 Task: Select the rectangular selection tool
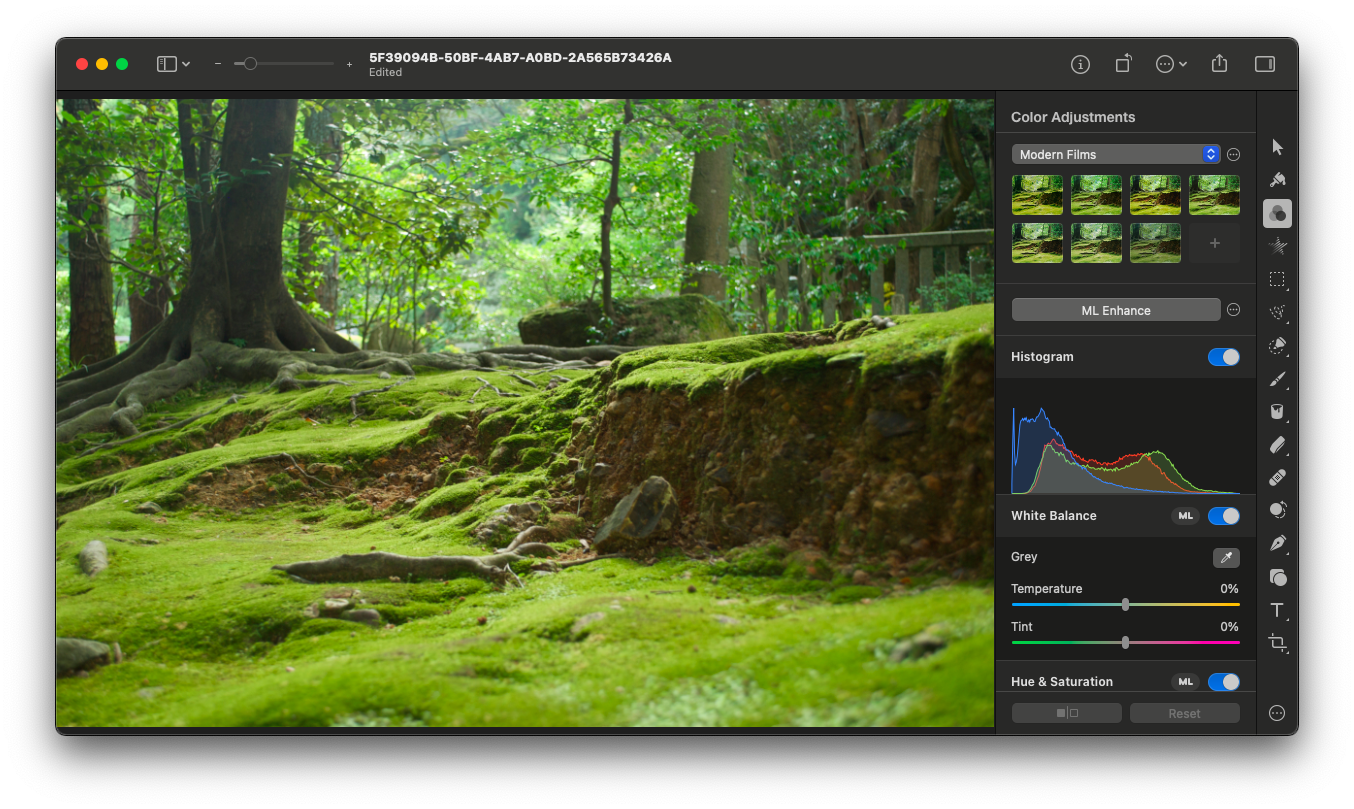(x=1277, y=280)
